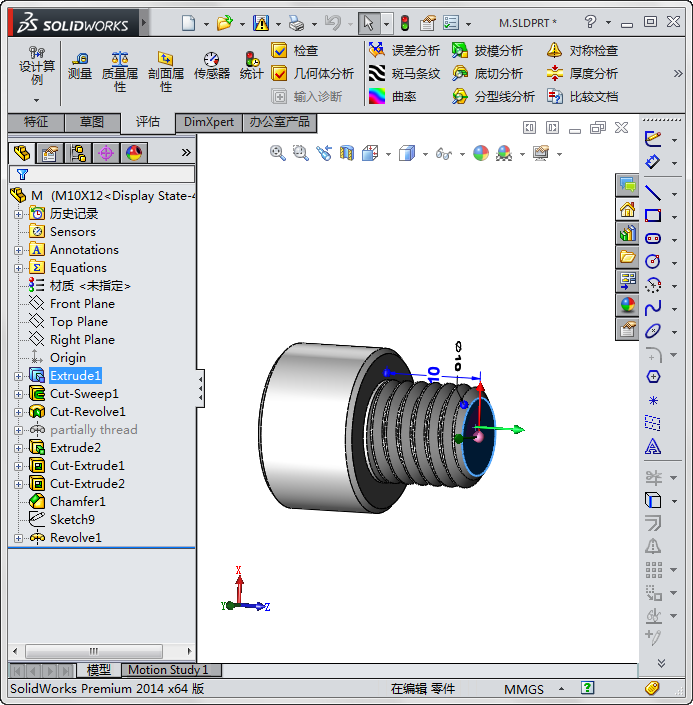The height and width of the screenshot is (705, 693).
Task: Select the Front Plane tree item
Action: [82, 304]
